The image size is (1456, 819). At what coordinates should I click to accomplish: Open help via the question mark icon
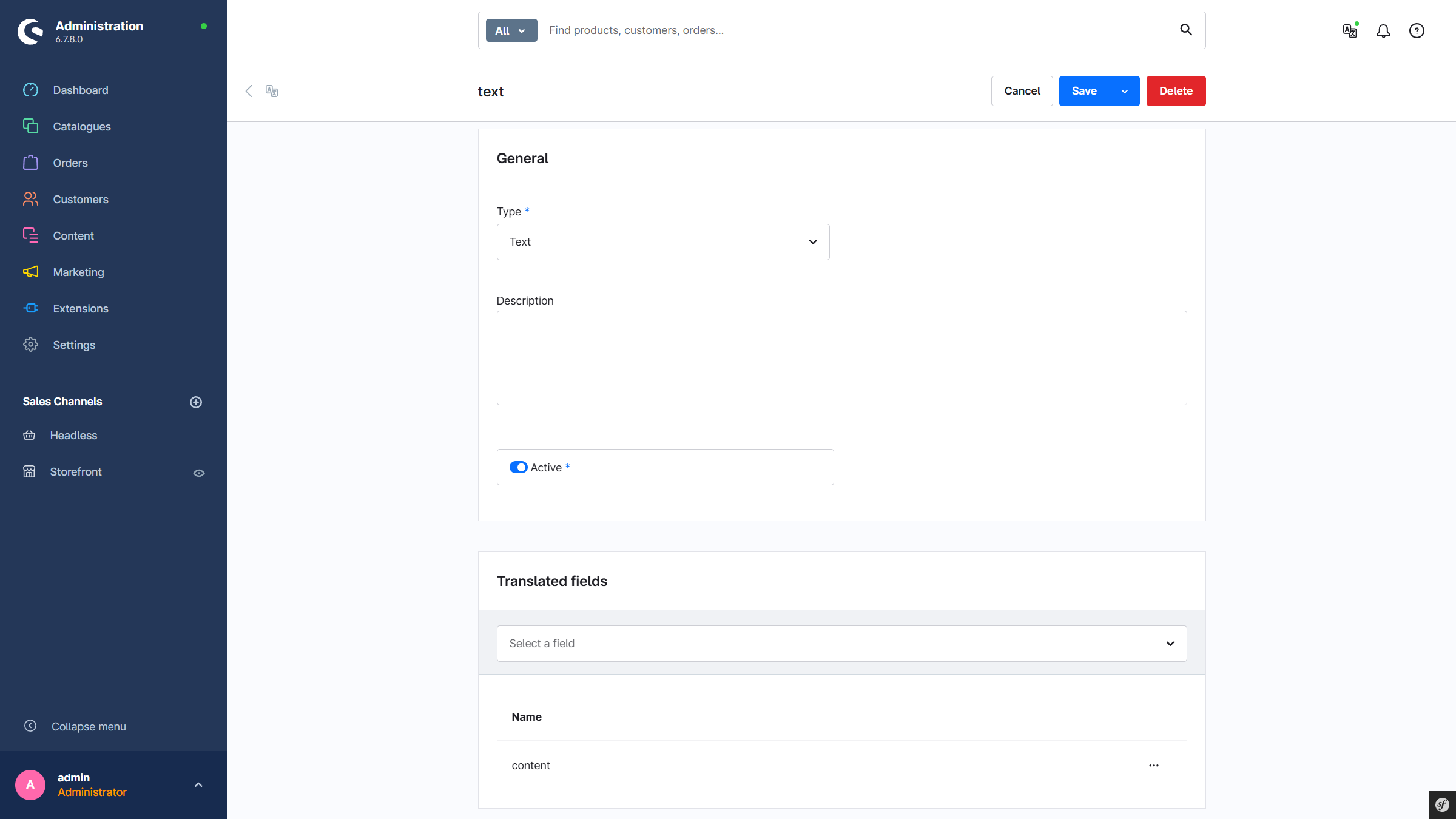[1417, 30]
